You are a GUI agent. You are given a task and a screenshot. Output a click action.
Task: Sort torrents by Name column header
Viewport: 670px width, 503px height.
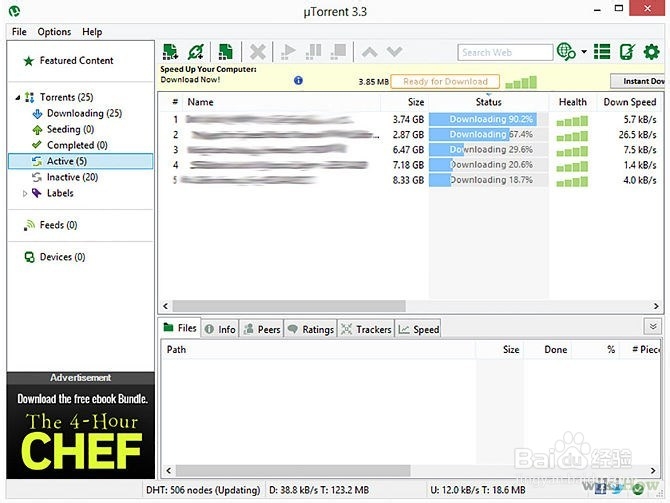282,102
